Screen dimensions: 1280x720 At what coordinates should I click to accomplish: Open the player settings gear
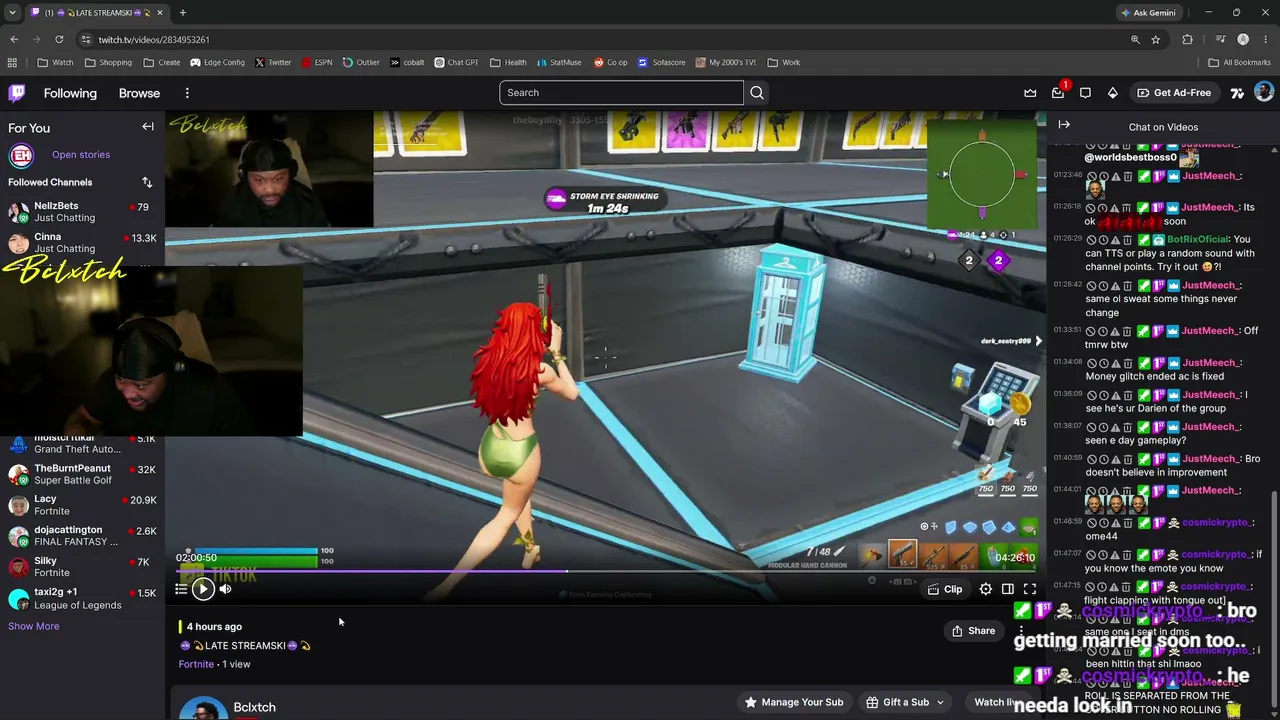pos(986,589)
